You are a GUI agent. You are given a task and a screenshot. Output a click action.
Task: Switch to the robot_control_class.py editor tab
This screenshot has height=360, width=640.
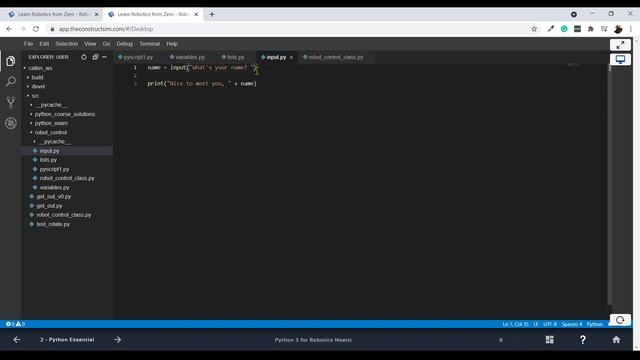coord(336,58)
